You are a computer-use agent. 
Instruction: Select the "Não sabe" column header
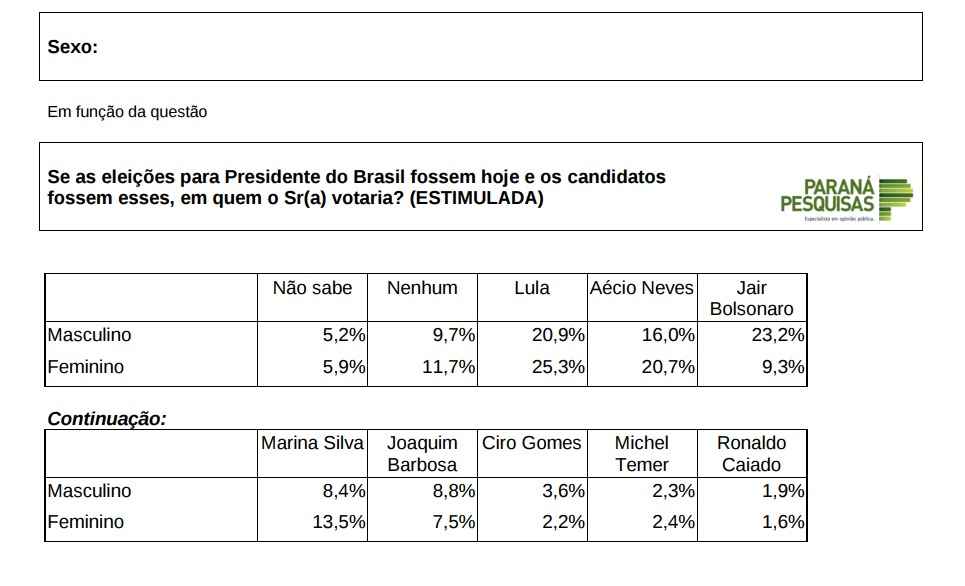point(312,288)
